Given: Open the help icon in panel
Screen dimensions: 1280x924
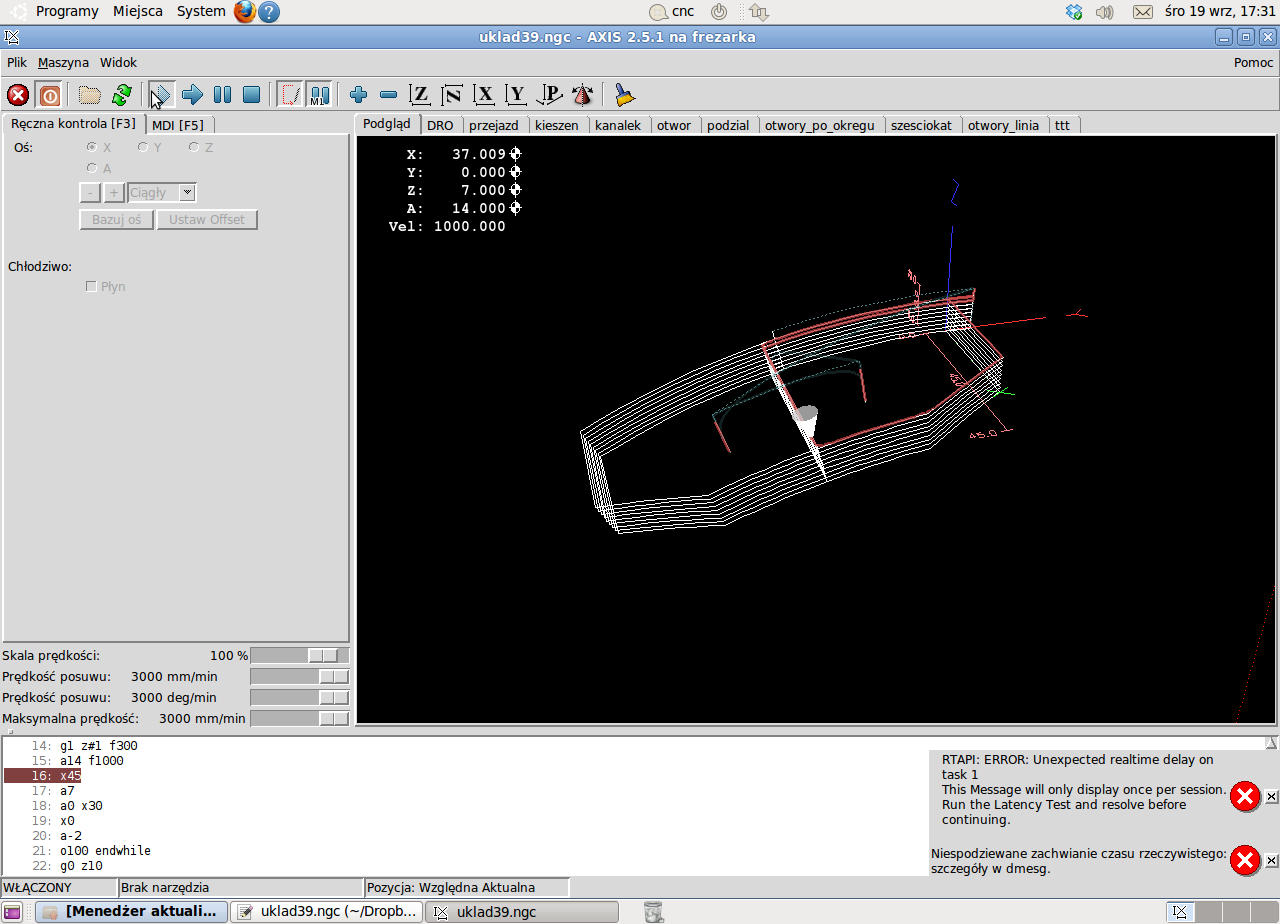Looking at the screenshot, I should pyautogui.click(x=269, y=12).
